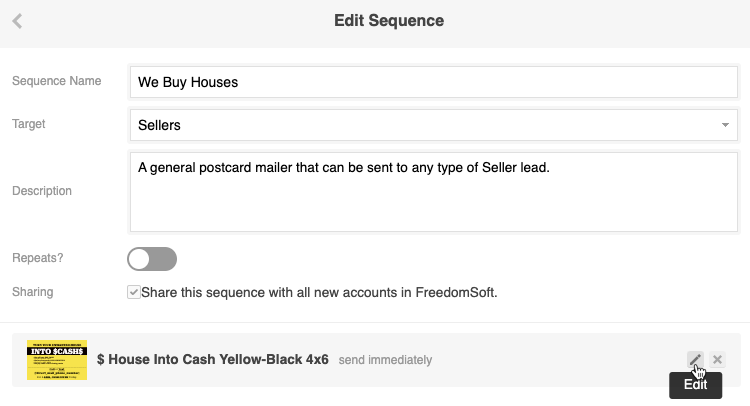The image size is (750, 406).
Task: Click the black 'Edit' tooltip
Action: tap(695, 385)
